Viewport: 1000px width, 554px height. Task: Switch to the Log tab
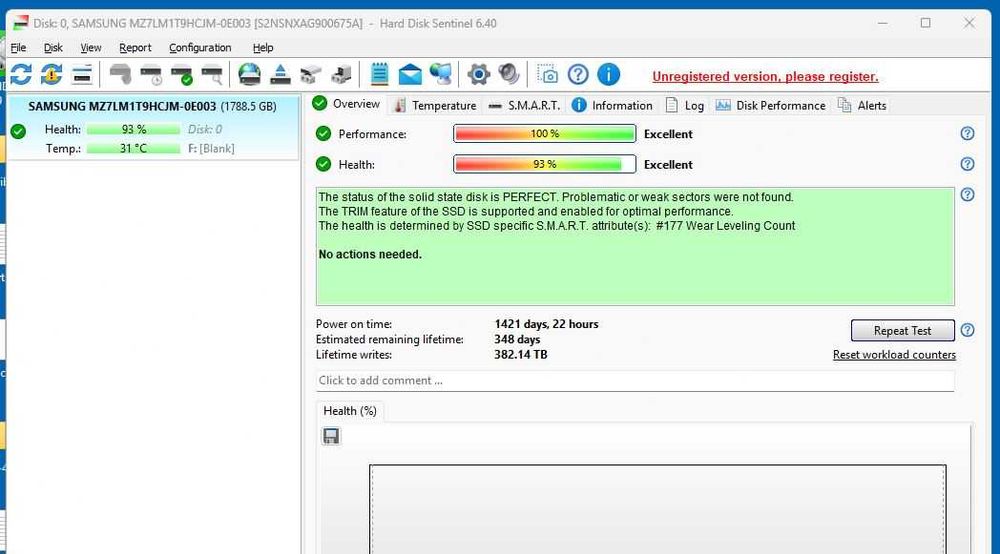[685, 105]
